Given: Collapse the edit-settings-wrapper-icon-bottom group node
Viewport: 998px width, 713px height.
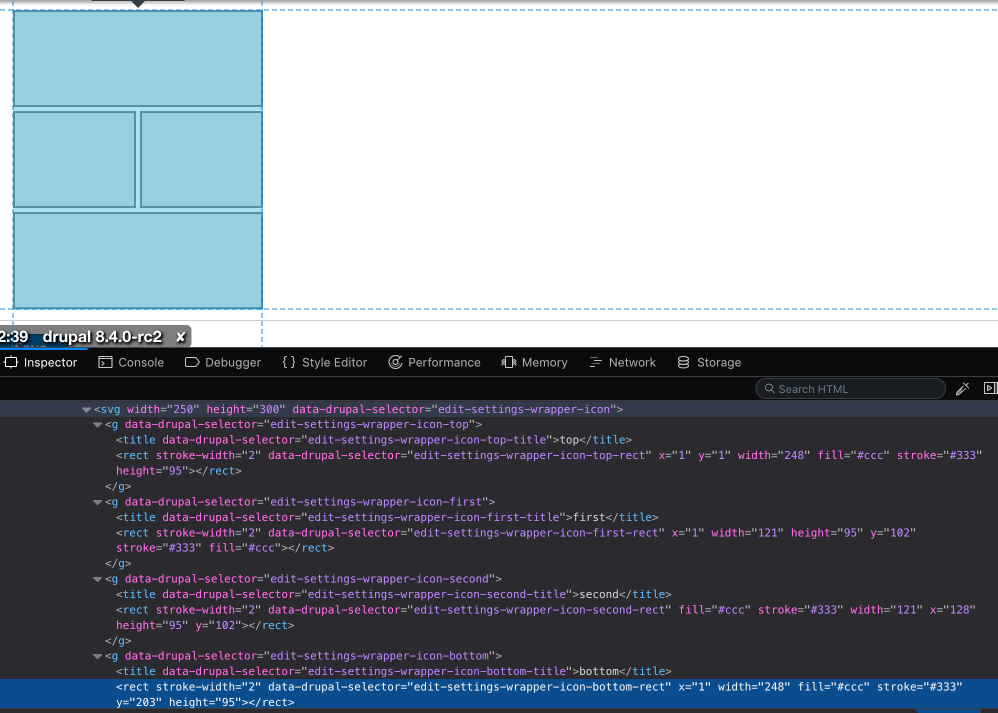Looking at the screenshot, I should 97,655.
